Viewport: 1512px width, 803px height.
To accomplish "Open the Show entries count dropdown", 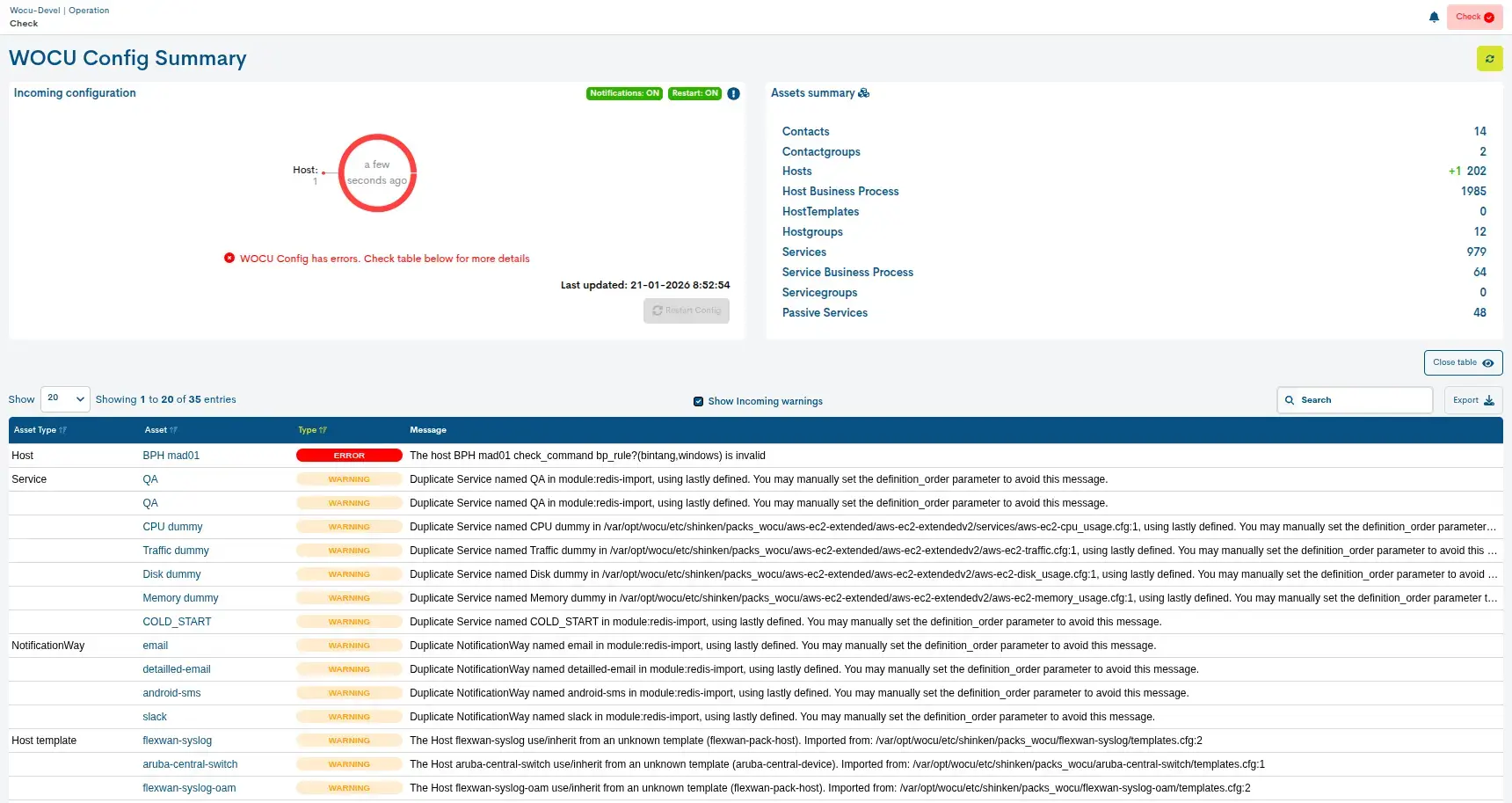I will pyautogui.click(x=64, y=398).
